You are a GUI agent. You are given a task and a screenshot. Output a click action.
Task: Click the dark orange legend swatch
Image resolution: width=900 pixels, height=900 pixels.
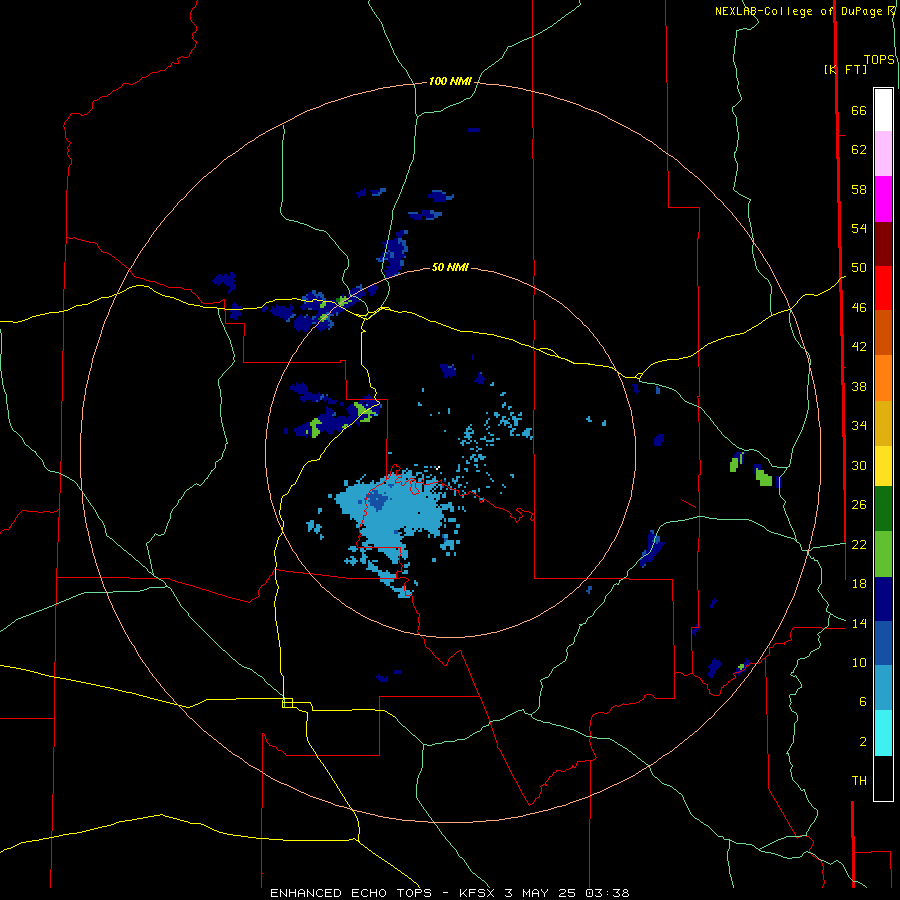[883, 333]
